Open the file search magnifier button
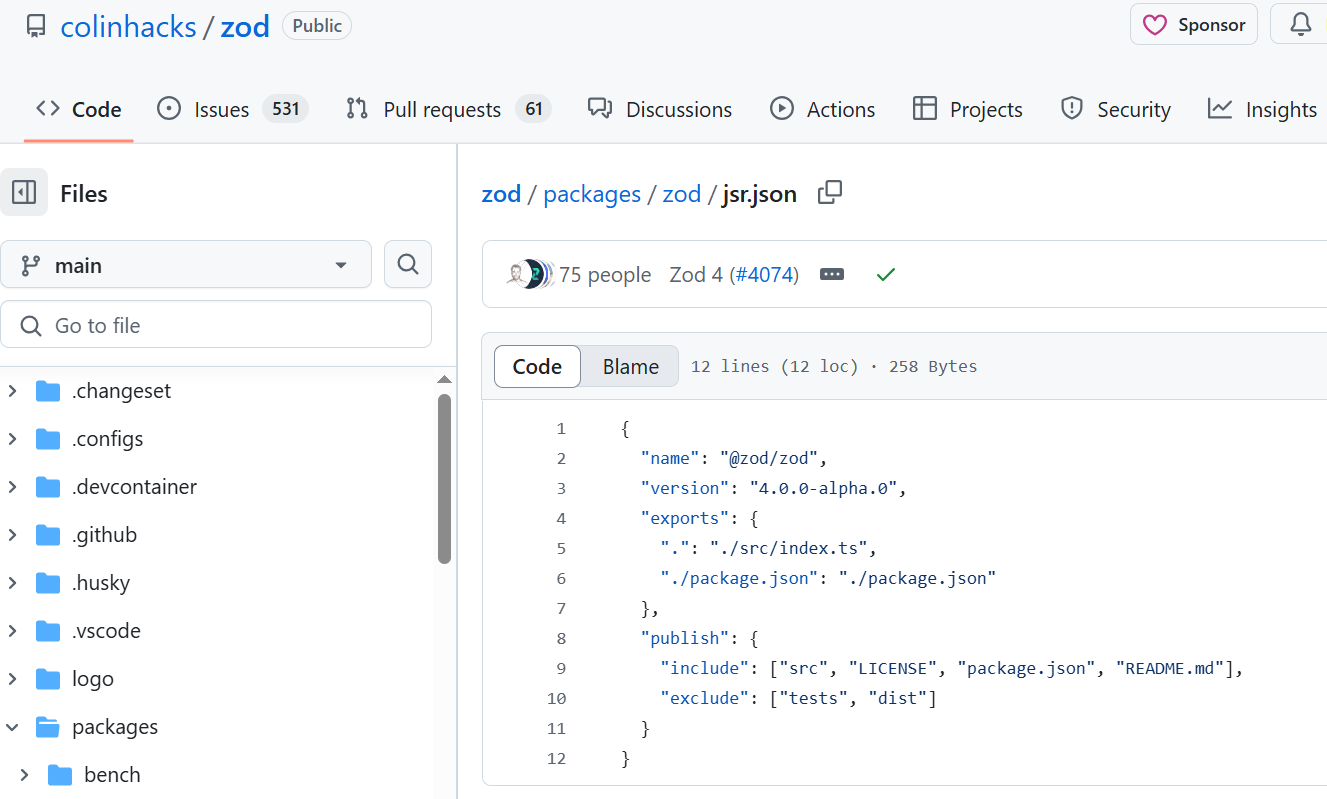This screenshot has height=799, width=1327. (407, 264)
